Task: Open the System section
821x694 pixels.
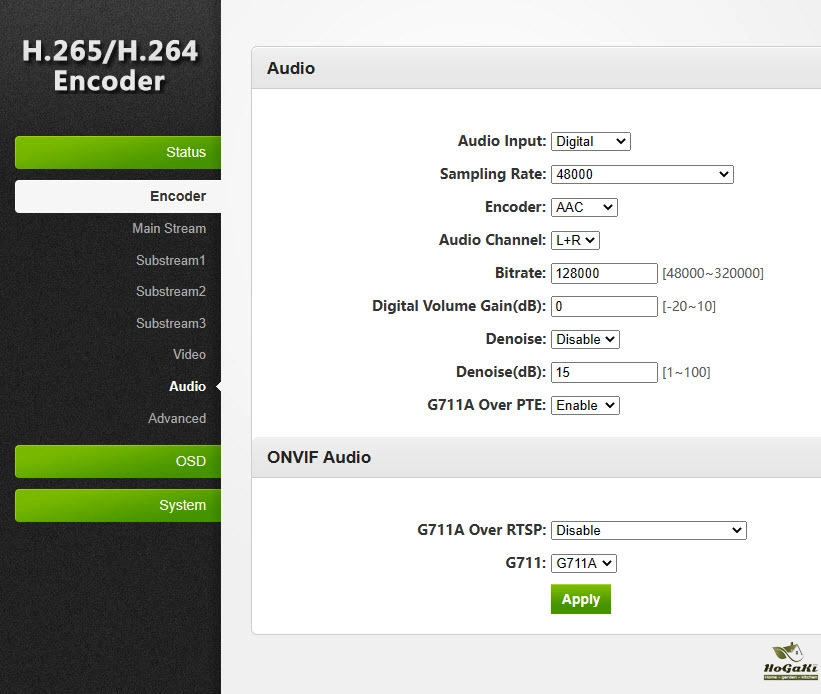Action: click(x=118, y=505)
